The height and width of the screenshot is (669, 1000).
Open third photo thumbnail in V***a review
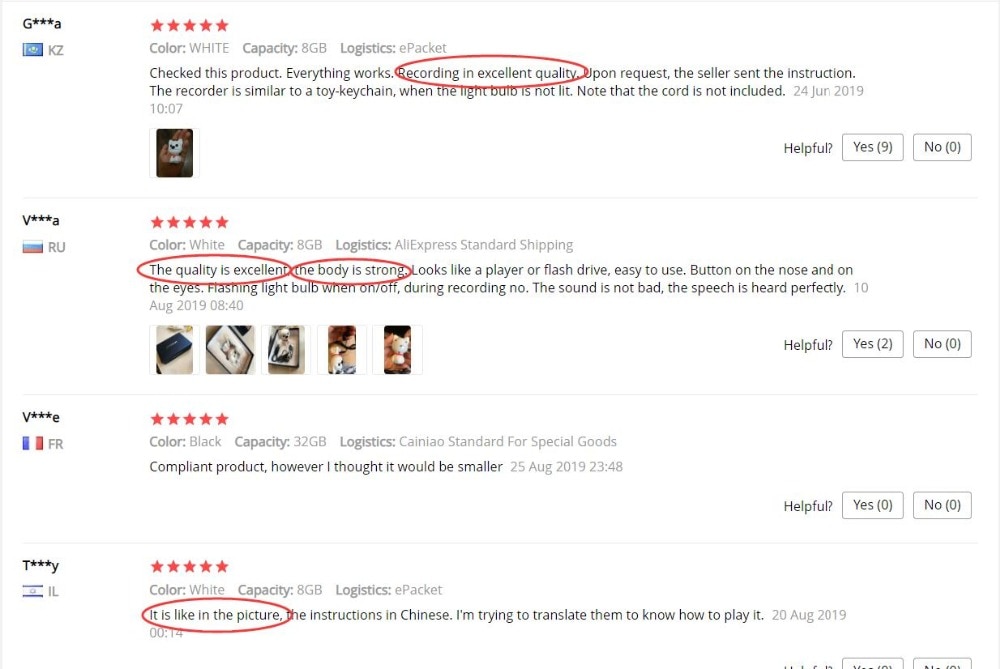[286, 349]
